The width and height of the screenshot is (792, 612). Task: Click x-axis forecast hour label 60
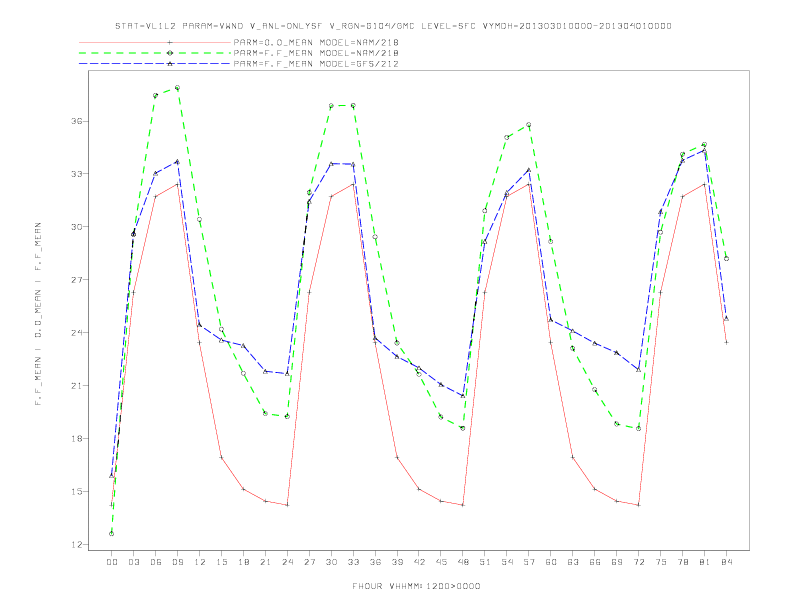tap(551, 562)
